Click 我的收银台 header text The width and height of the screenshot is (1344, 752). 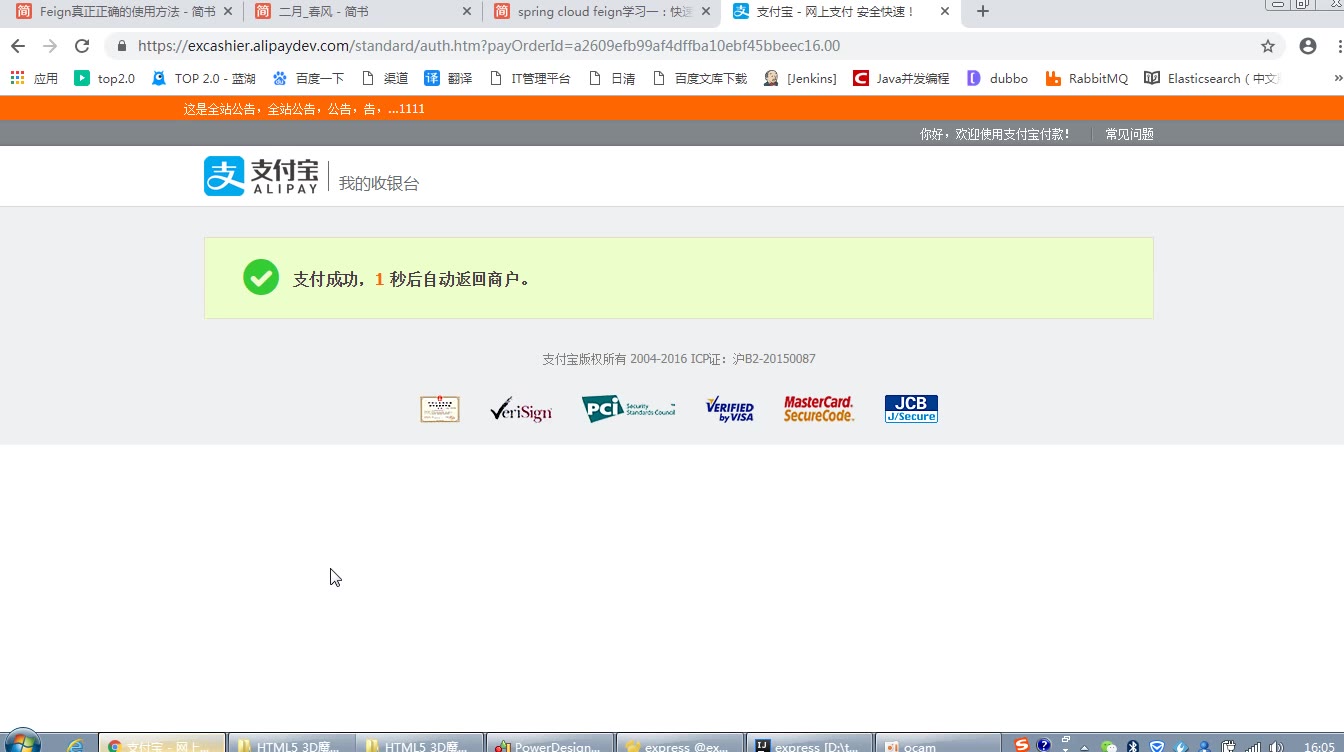click(379, 183)
